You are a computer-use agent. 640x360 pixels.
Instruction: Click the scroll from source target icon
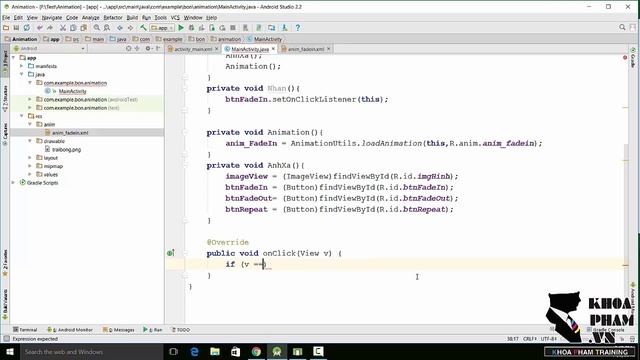coord(129,48)
